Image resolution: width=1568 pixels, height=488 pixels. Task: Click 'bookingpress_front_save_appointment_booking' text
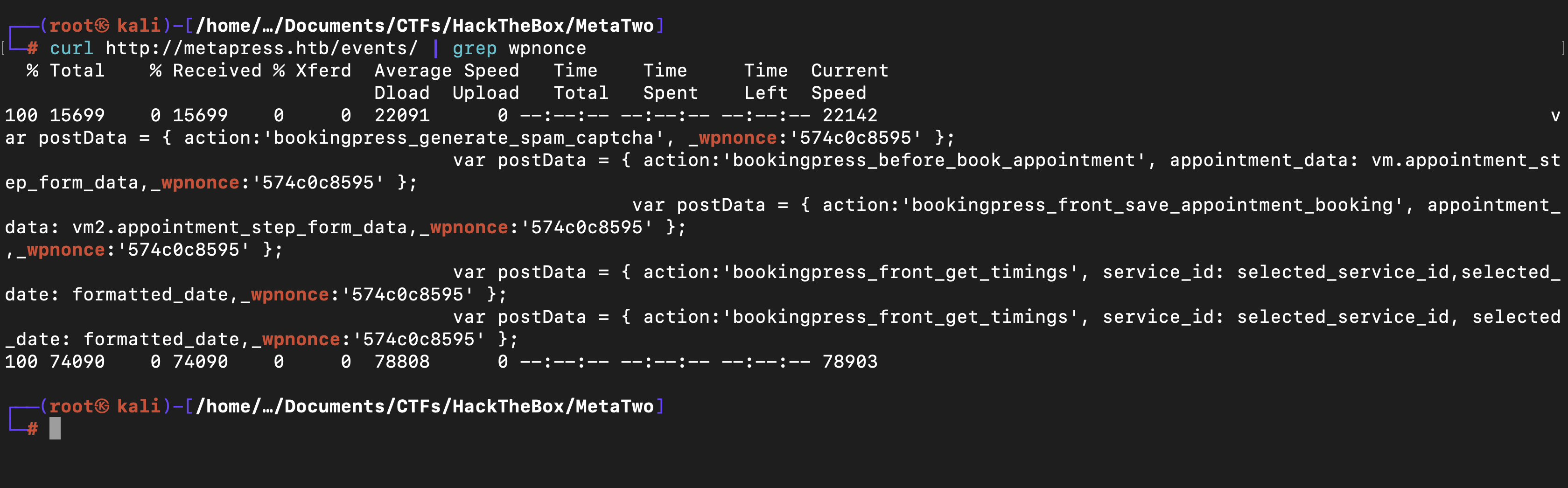tap(1152, 205)
